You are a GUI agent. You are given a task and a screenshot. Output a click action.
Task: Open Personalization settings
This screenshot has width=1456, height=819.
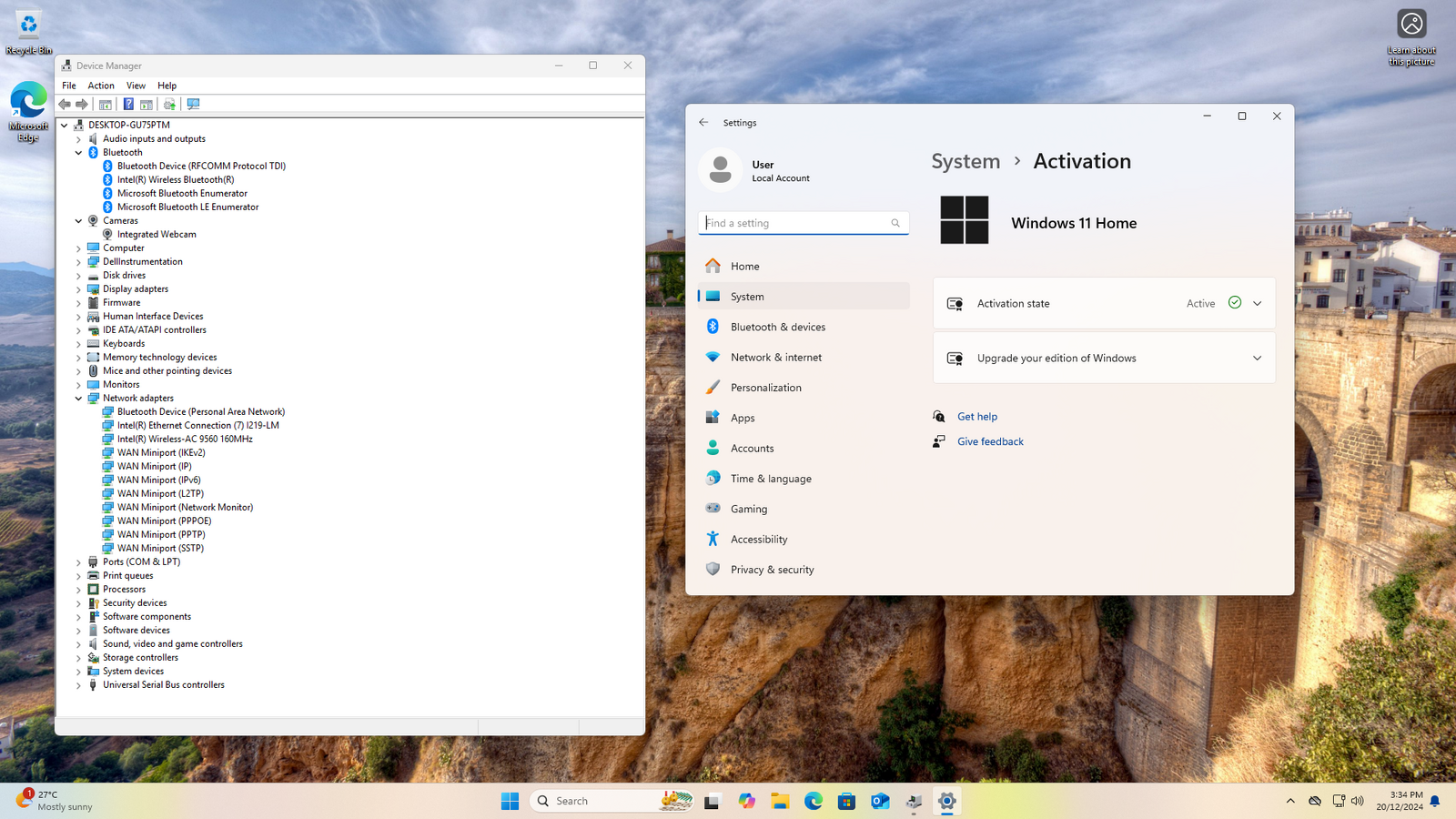point(804,388)
